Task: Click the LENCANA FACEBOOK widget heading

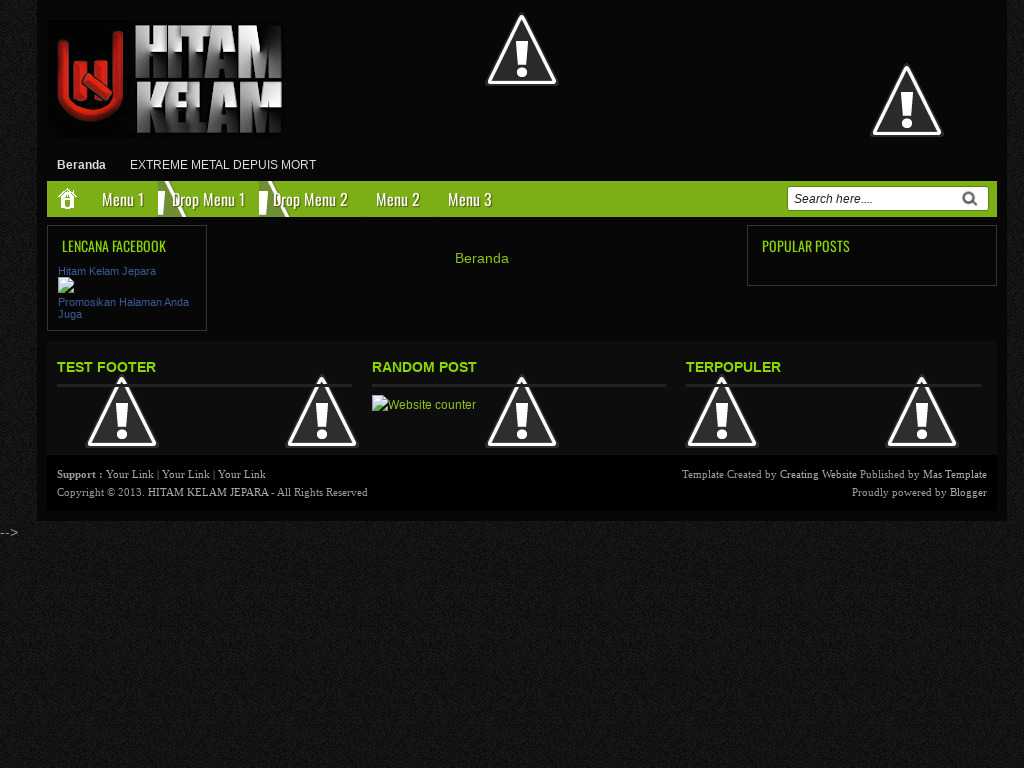Action: [114, 246]
